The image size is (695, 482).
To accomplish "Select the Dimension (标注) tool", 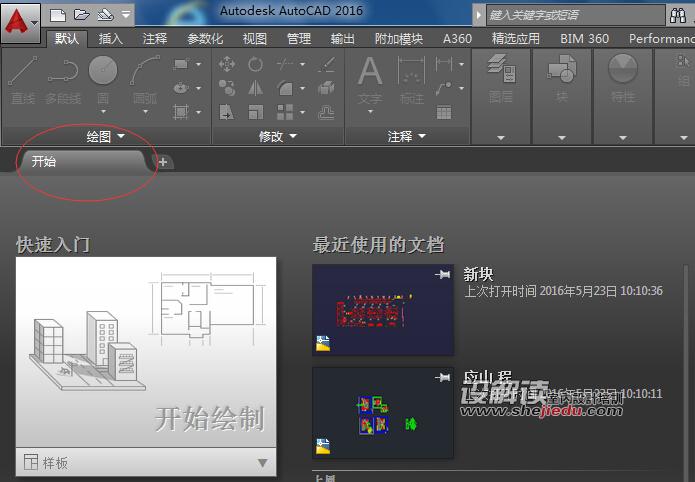I will pyautogui.click(x=412, y=80).
